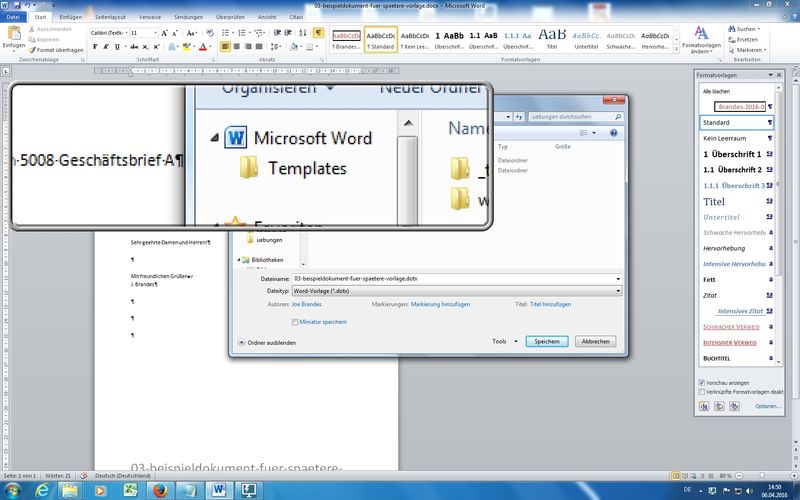Enable Verknüpfte Formatvorlagen deaktivieren checkbox
The width and height of the screenshot is (800, 500).
pos(702,392)
